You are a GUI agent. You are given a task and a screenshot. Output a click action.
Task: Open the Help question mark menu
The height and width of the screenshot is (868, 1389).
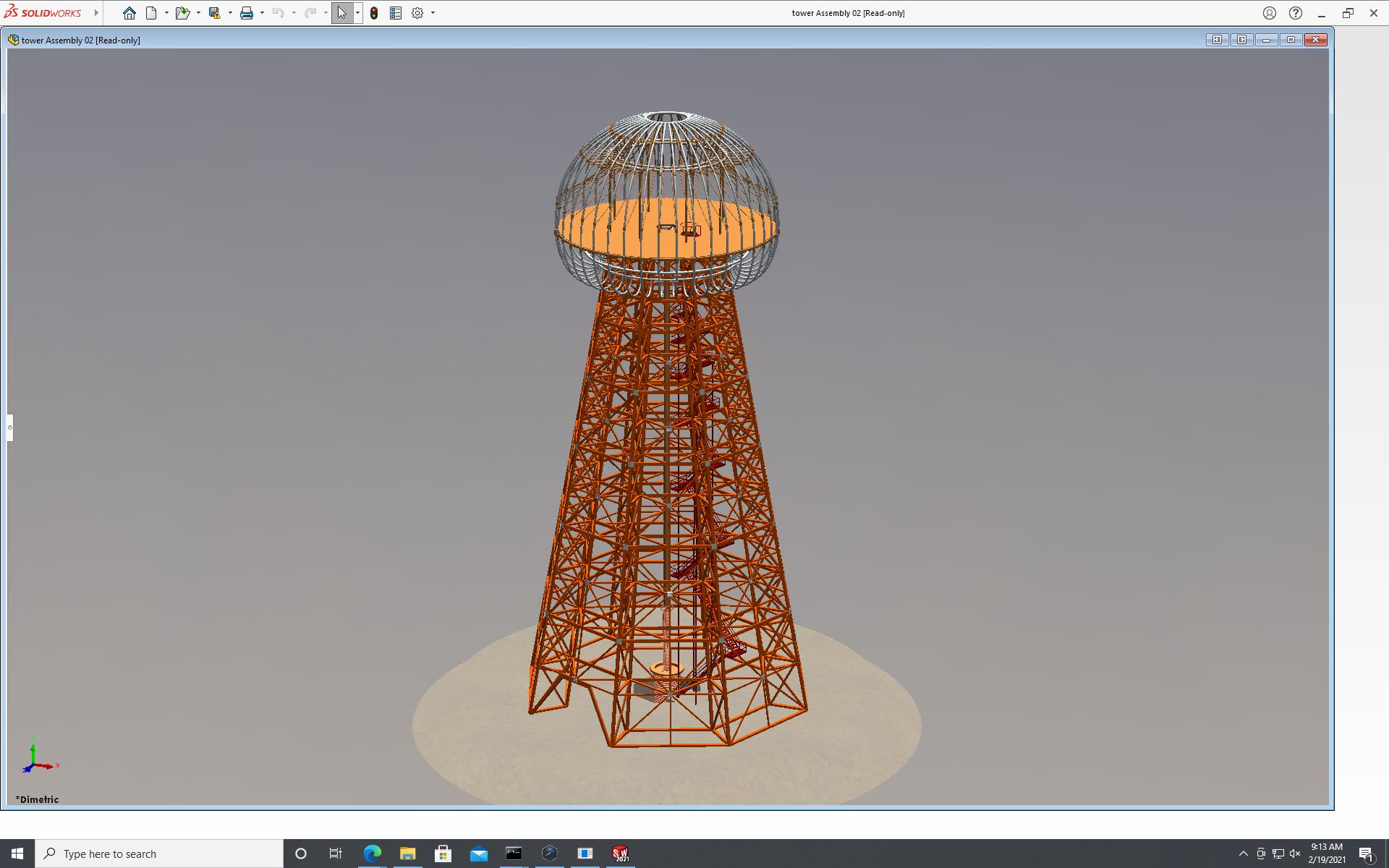pos(1296,13)
